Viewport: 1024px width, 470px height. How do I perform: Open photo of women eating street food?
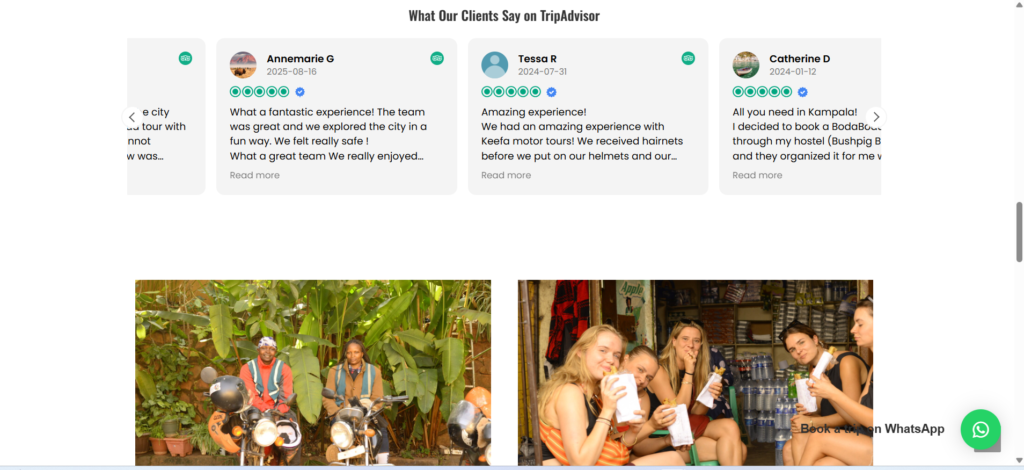tap(696, 373)
